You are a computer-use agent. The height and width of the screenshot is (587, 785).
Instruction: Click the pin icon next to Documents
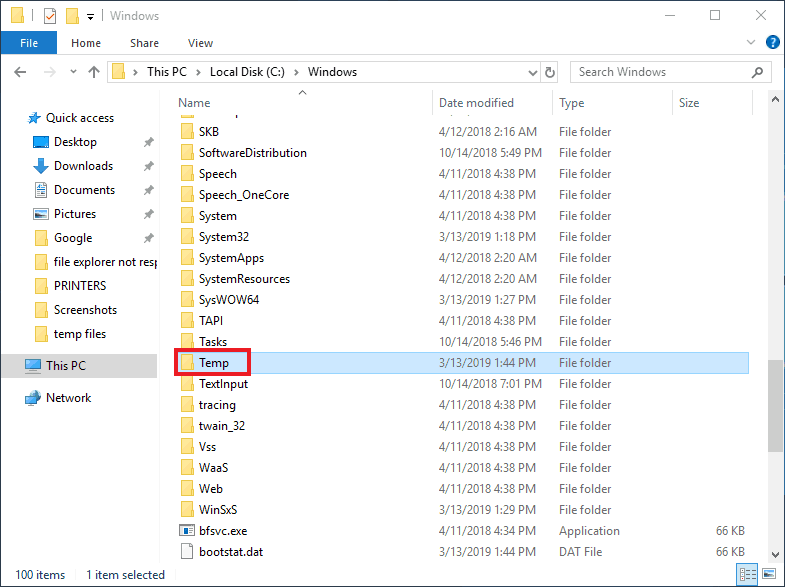[149, 190]
